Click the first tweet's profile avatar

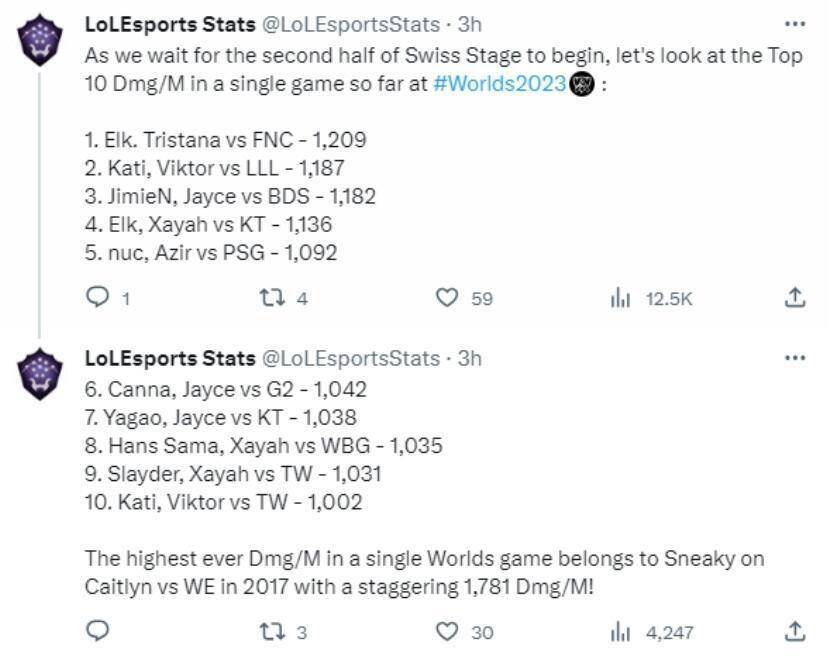click(x=40, y=40)
